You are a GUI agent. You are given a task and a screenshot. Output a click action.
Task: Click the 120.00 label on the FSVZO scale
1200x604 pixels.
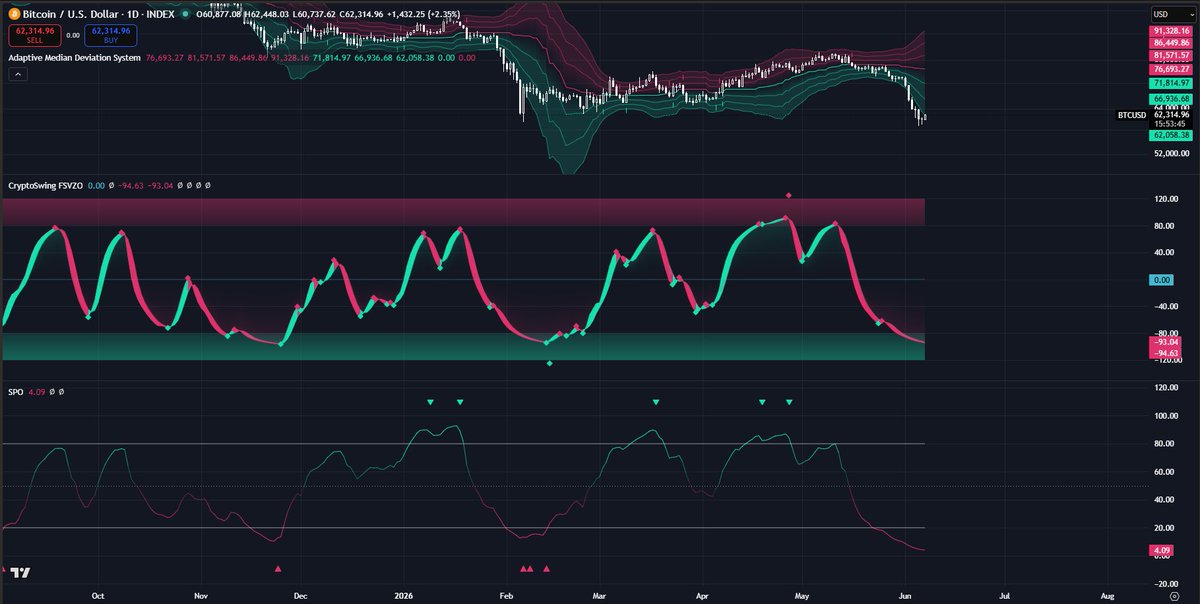coord(1168,199)
